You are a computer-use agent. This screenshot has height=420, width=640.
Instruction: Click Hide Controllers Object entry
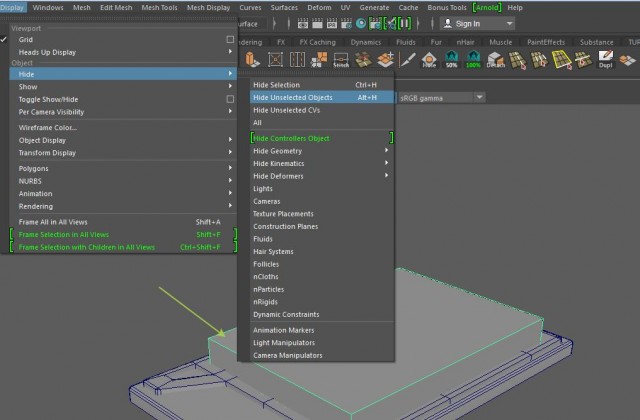(x=322, y=138)
